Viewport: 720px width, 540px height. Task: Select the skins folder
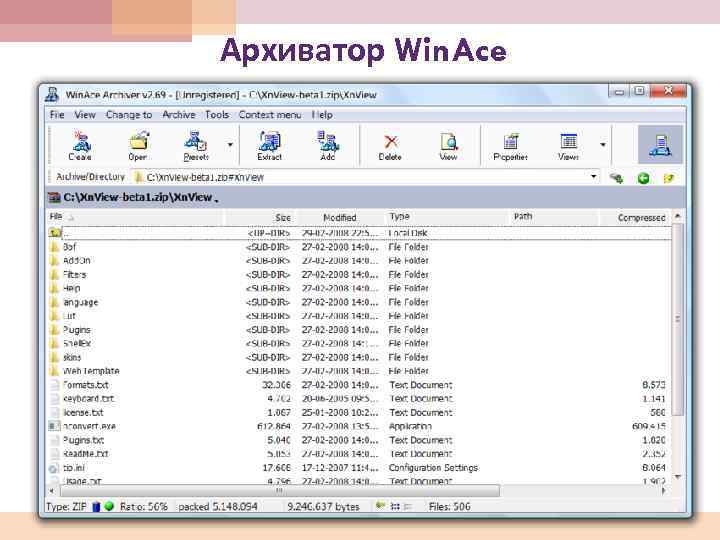pyautogui.click(x=359, y=357)
